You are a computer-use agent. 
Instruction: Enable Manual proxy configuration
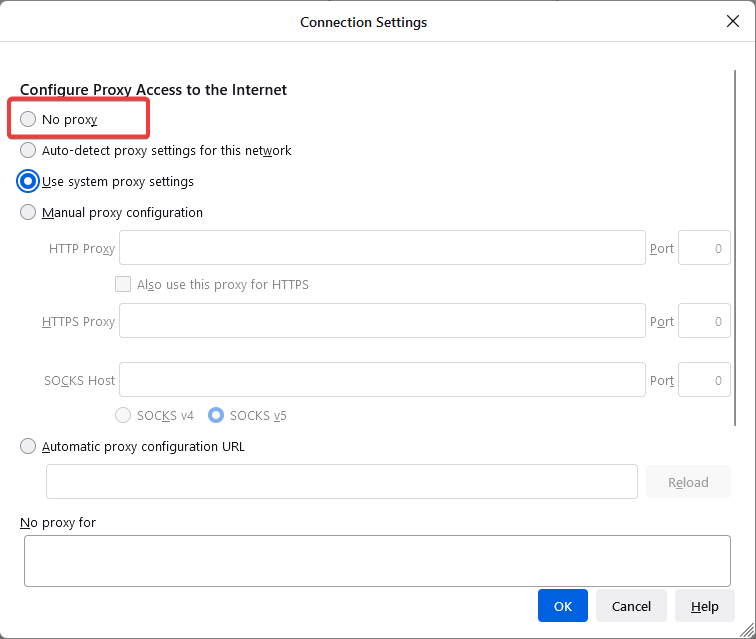point(28,213)
